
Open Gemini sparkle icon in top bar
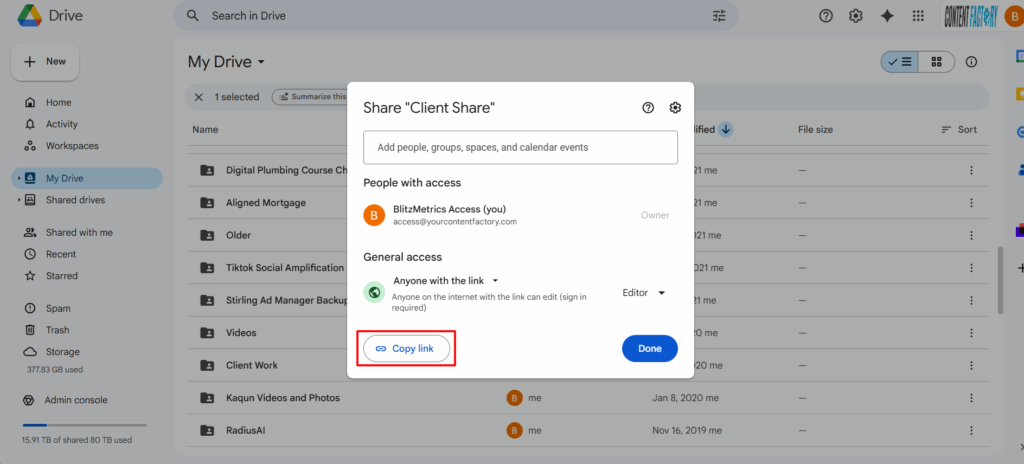886,16
